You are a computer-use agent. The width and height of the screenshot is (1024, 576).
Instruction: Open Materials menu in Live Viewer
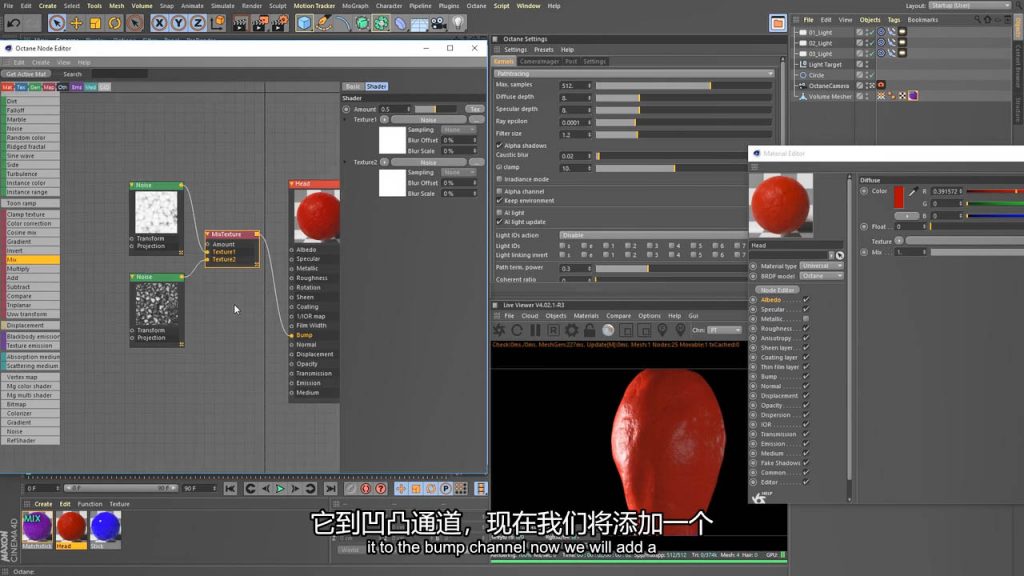point(586,316)
